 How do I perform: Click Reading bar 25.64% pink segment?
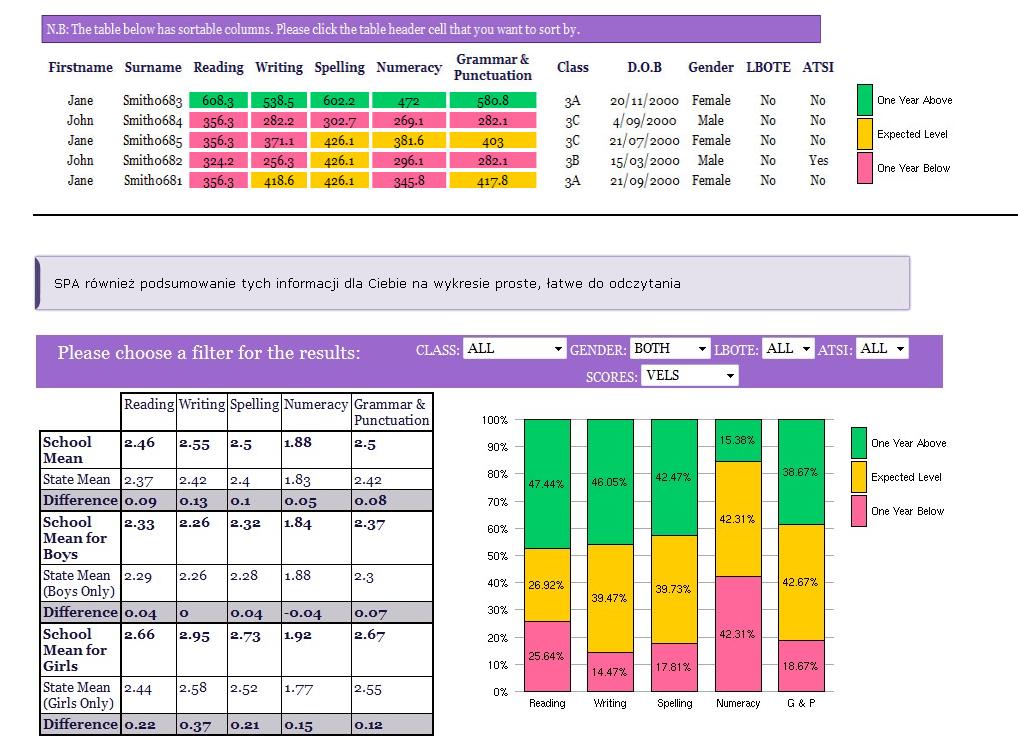[x=547, y=656]
